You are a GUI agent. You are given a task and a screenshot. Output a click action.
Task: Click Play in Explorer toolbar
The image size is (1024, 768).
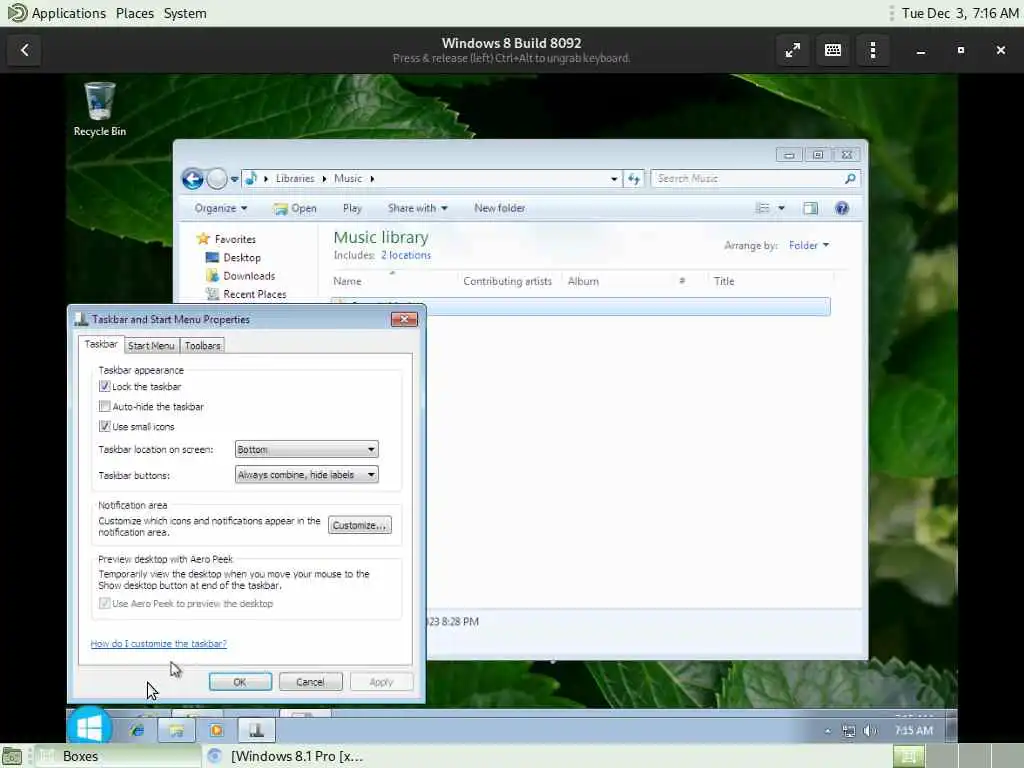352,208
